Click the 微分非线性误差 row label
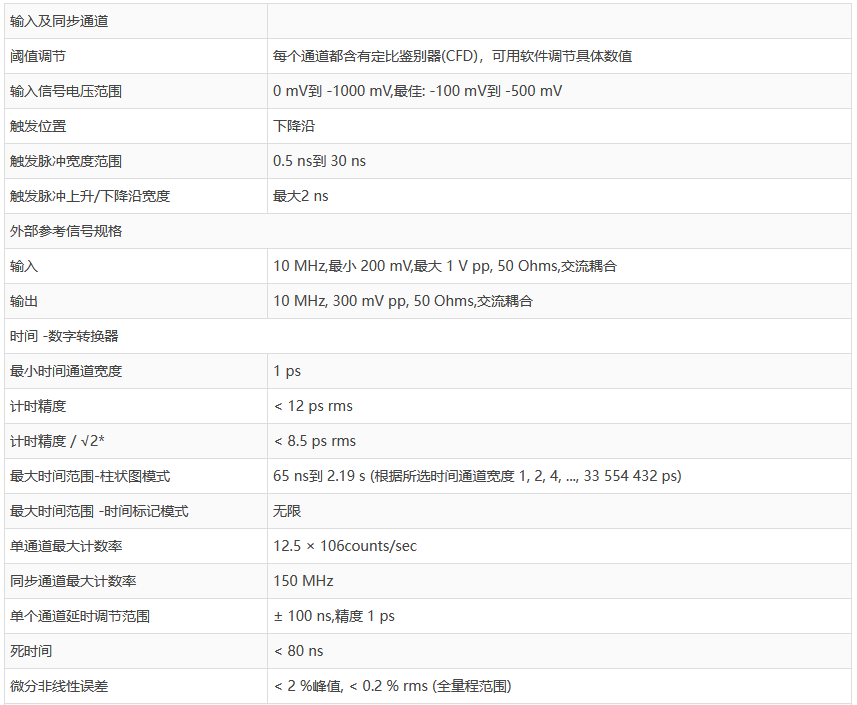The width and height of the screenshot is (857, 705). (59, 686)
